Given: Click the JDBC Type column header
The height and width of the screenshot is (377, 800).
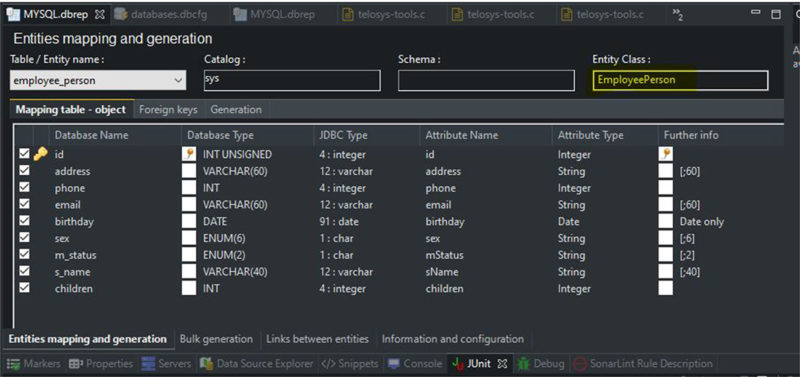Looking at the screenshot, I should point(367,135).
